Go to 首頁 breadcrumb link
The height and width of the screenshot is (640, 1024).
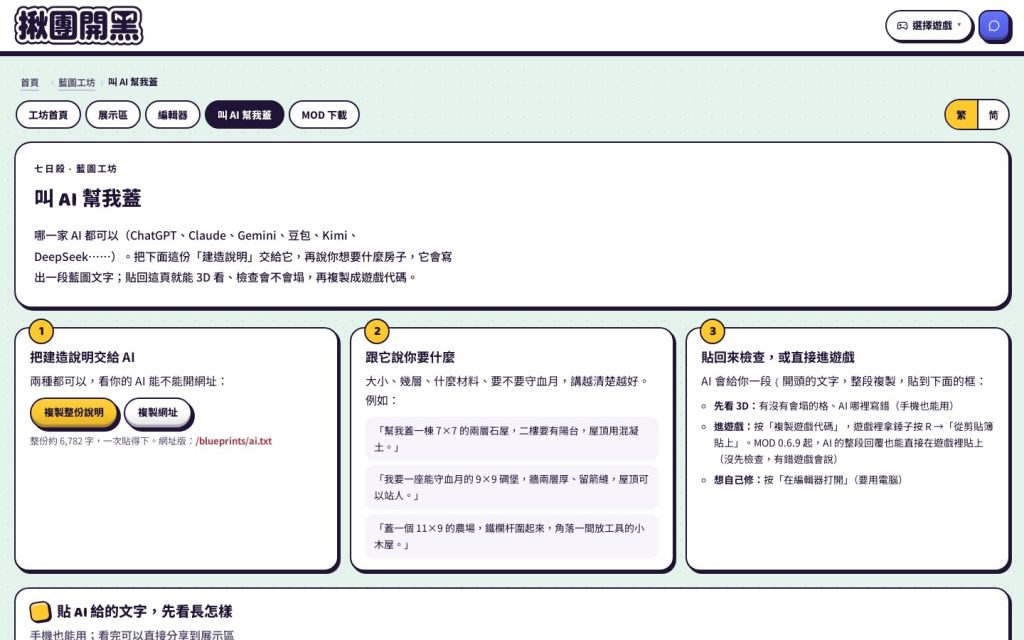point(29,82)
